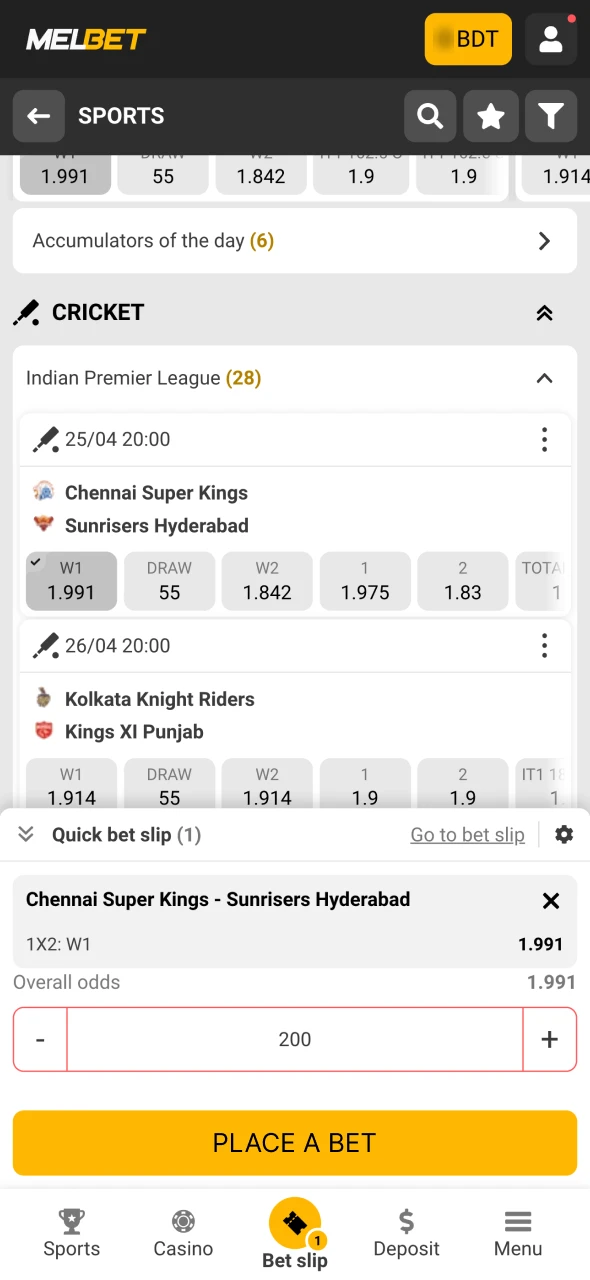590x1280 pixels.
Task: Increase stake with the plus stepper
Action: [x=549, y=1039]
